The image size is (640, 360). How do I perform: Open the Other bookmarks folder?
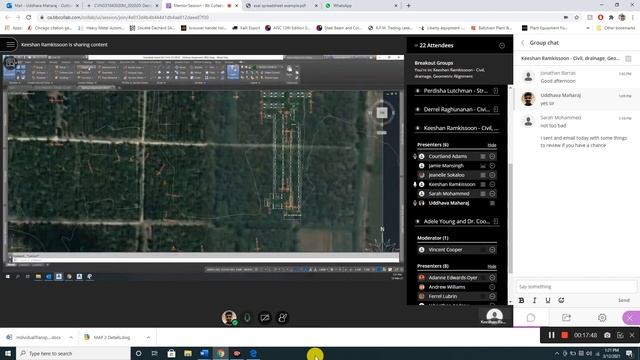pyautogui.click(x=616, y=28)
